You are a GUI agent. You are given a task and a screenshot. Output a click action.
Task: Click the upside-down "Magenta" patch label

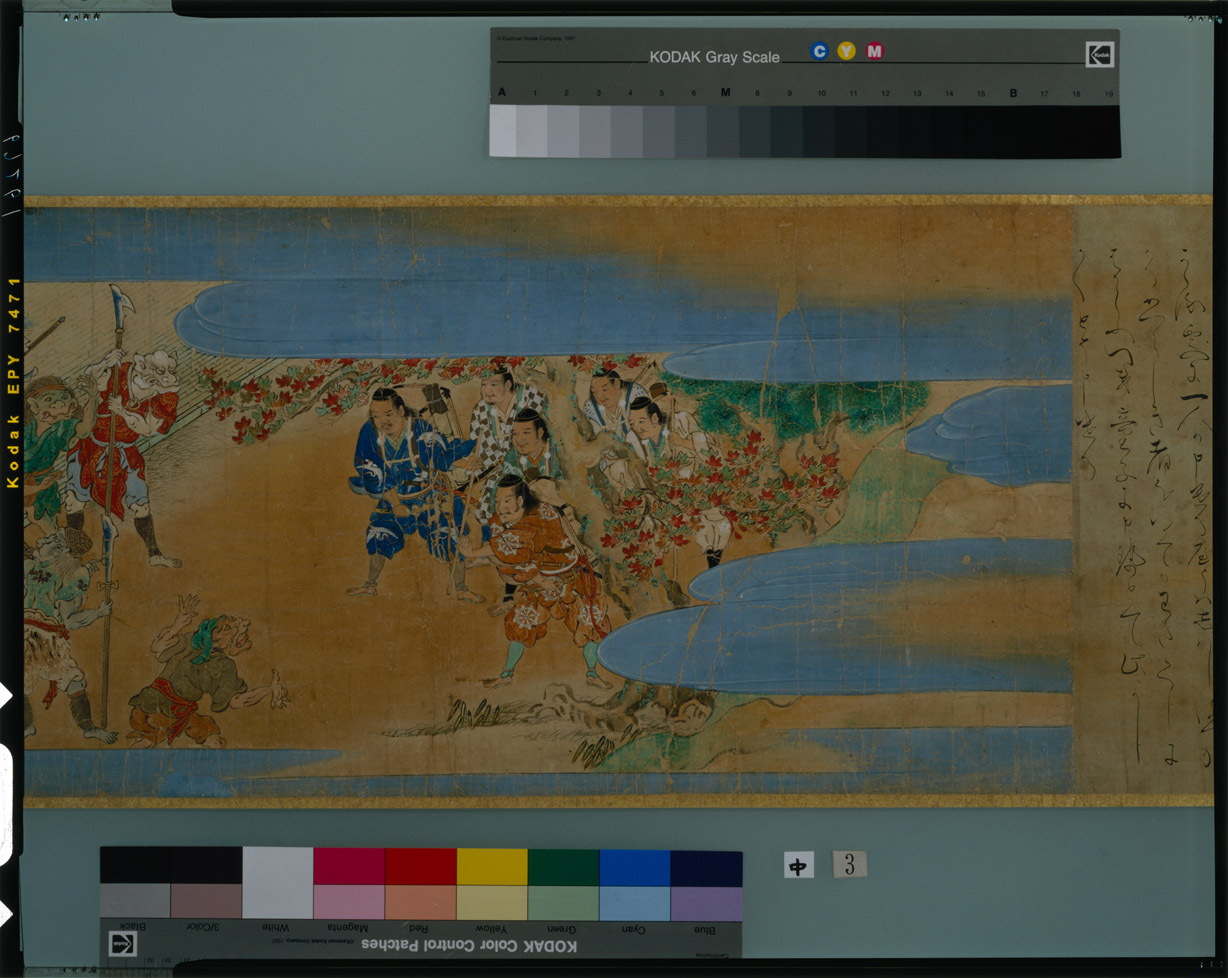[x=349, y=929]
